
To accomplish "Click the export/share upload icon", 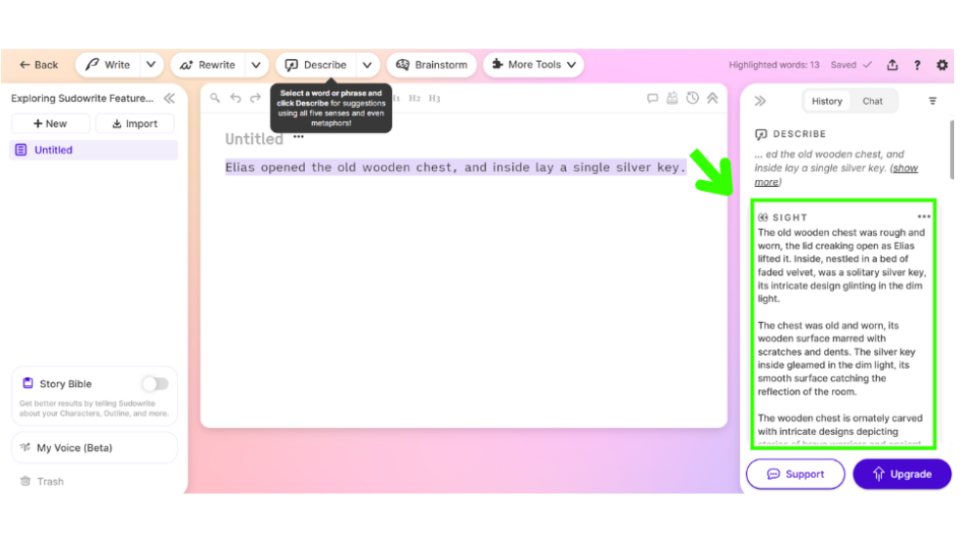I will [x=892, y=65].
